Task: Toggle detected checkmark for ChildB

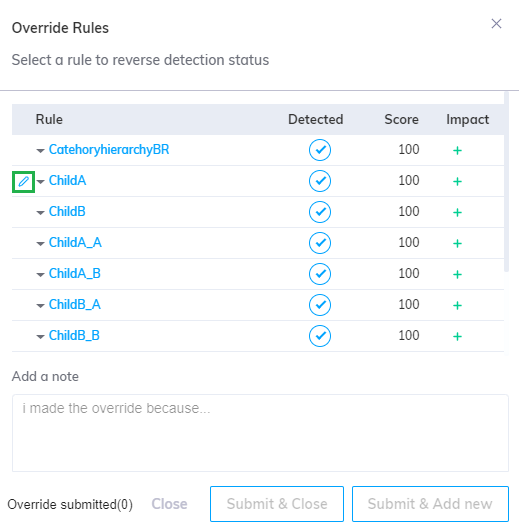Action: coord(320,212)
